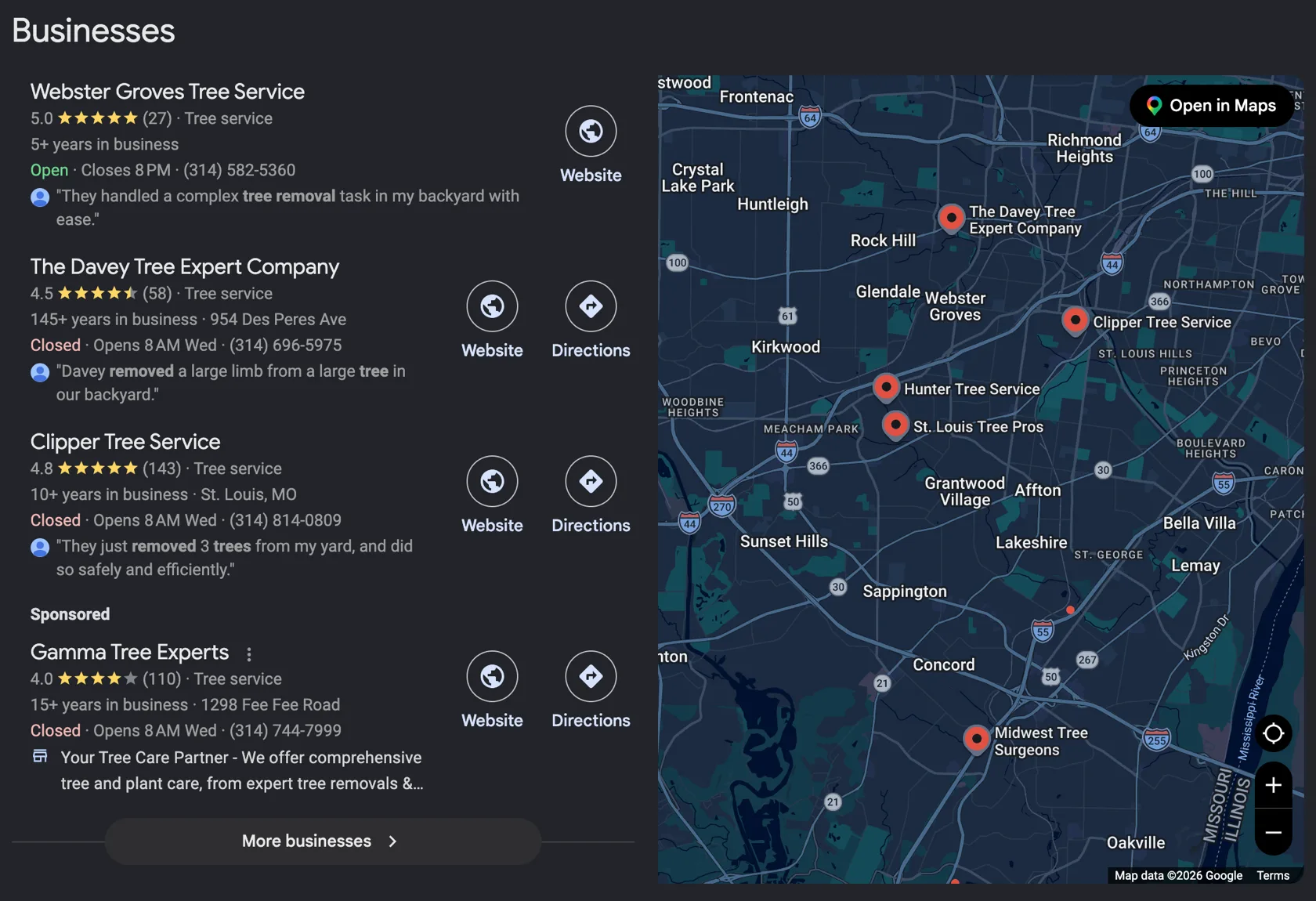Select the Clipper Tree Service map pin
1316x901 pixels.
[1076, 321]
